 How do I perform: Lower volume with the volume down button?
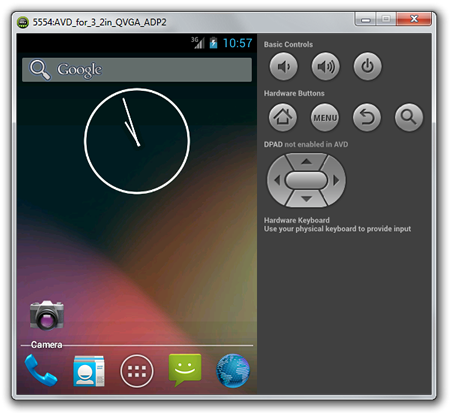click(283, 66)
